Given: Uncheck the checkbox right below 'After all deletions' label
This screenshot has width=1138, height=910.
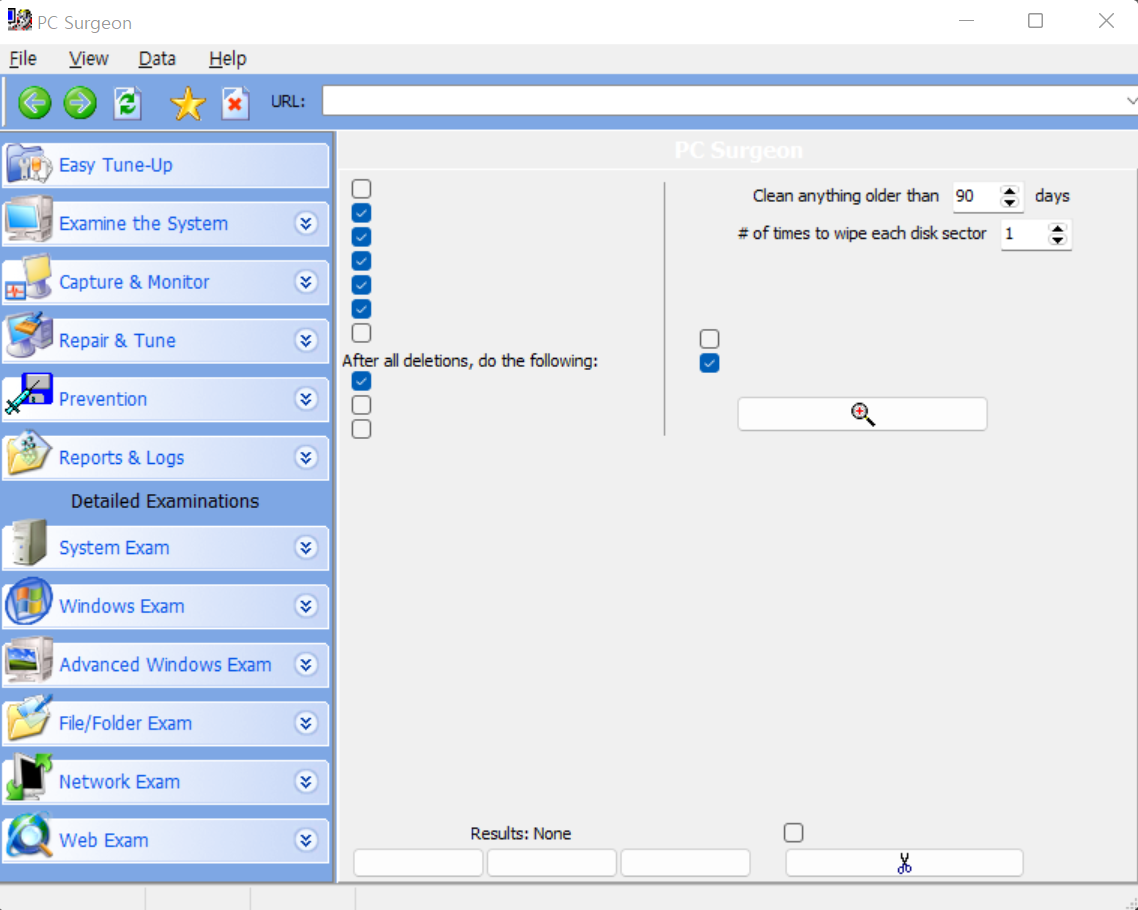Looking at the screenshot, I should [361, 381].
